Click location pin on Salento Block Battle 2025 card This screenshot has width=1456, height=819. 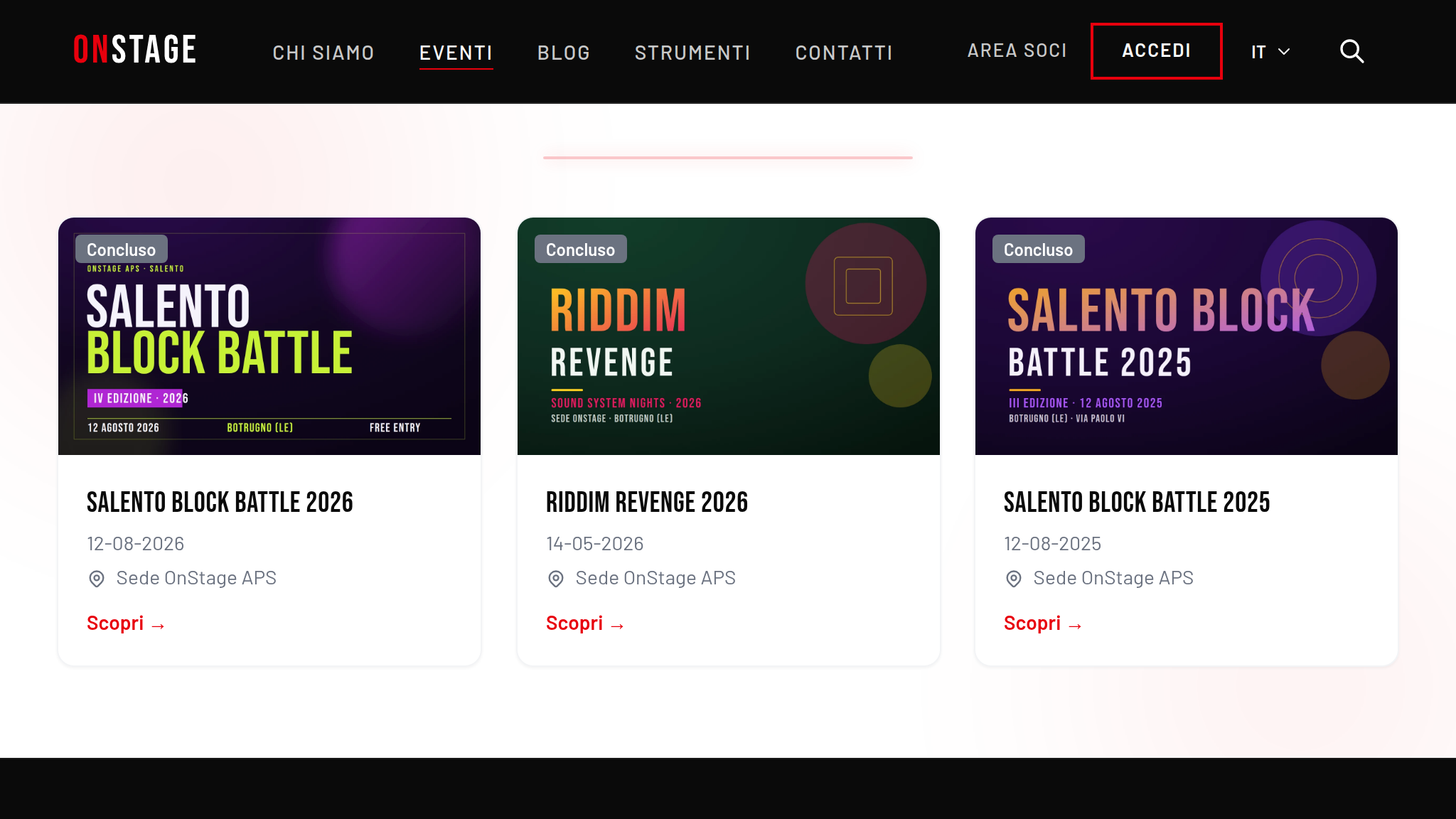coord(1014,579)
